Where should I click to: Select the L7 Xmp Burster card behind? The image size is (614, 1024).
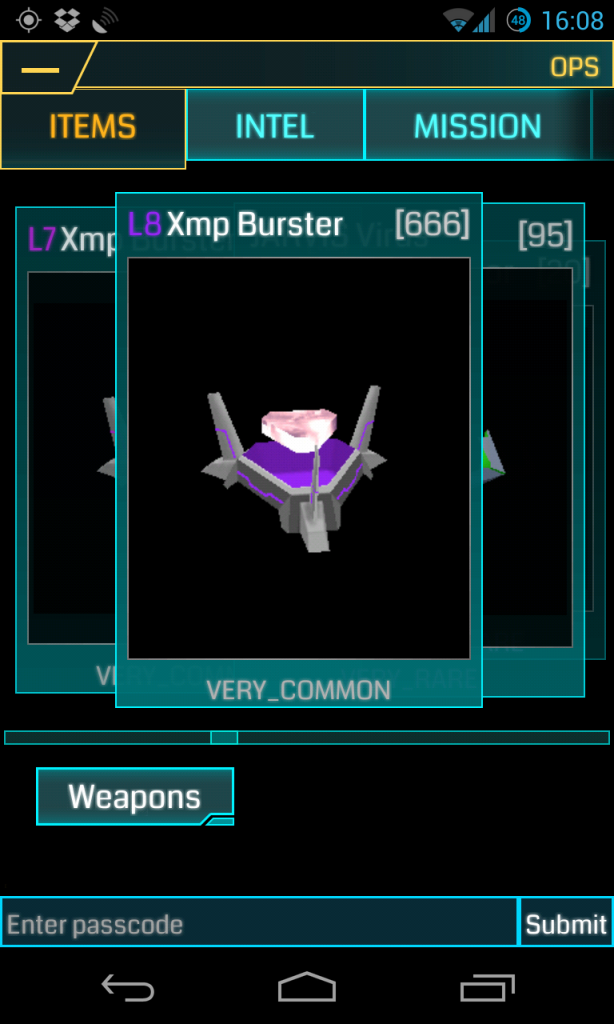(x=65, y=449)
